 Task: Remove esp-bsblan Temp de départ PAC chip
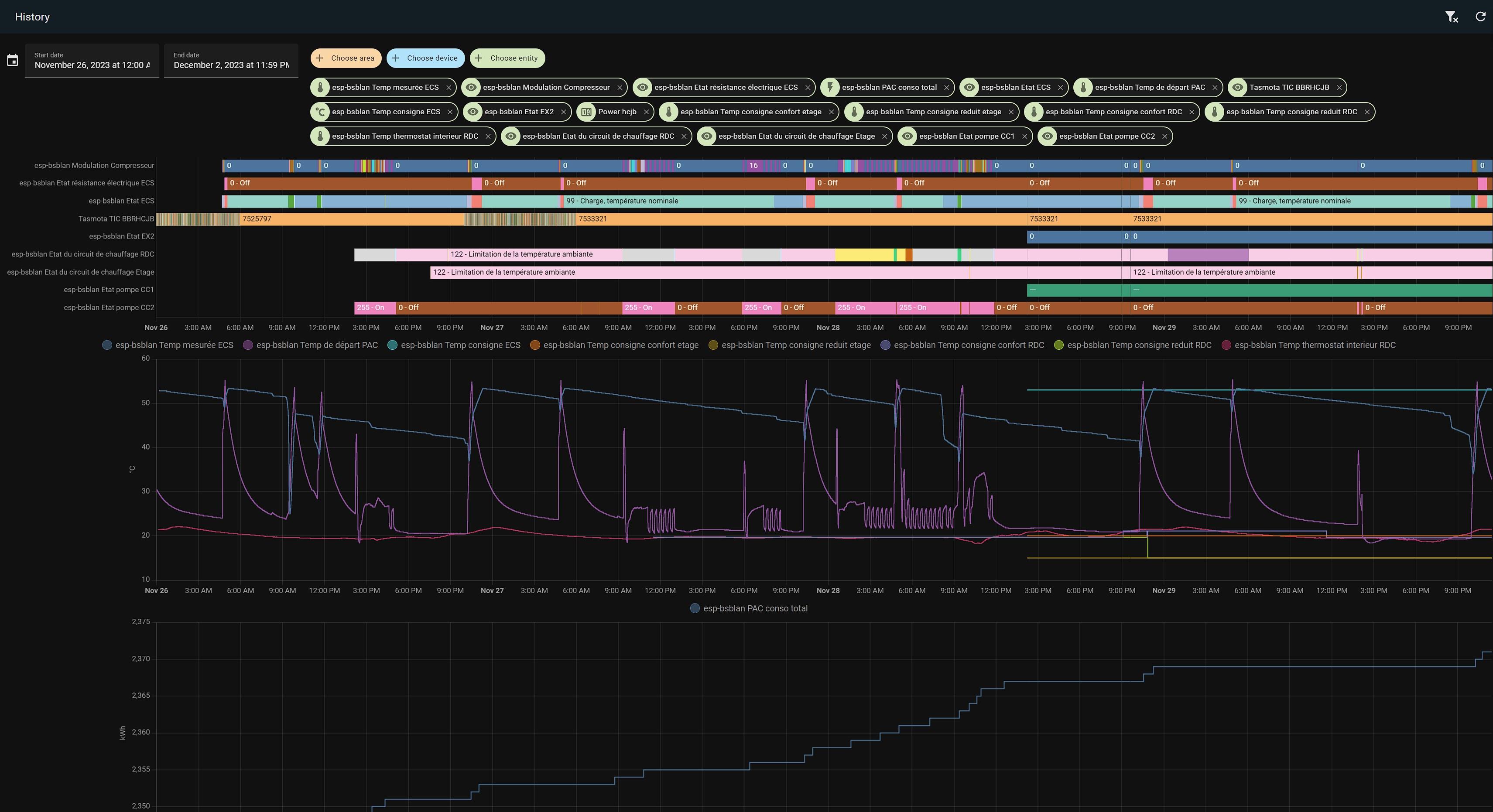(1215, 88)
